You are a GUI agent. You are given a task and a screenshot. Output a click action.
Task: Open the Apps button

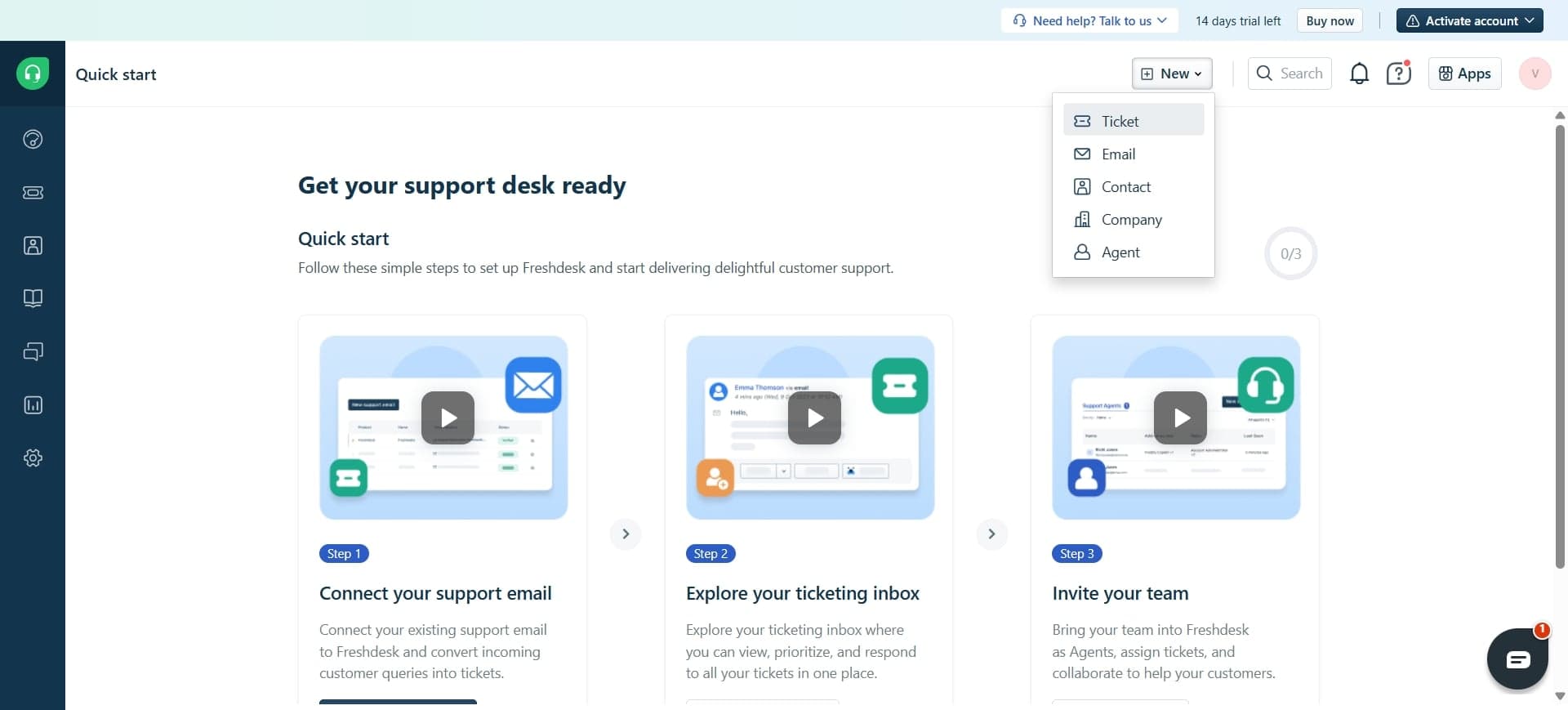point(1464,74)
